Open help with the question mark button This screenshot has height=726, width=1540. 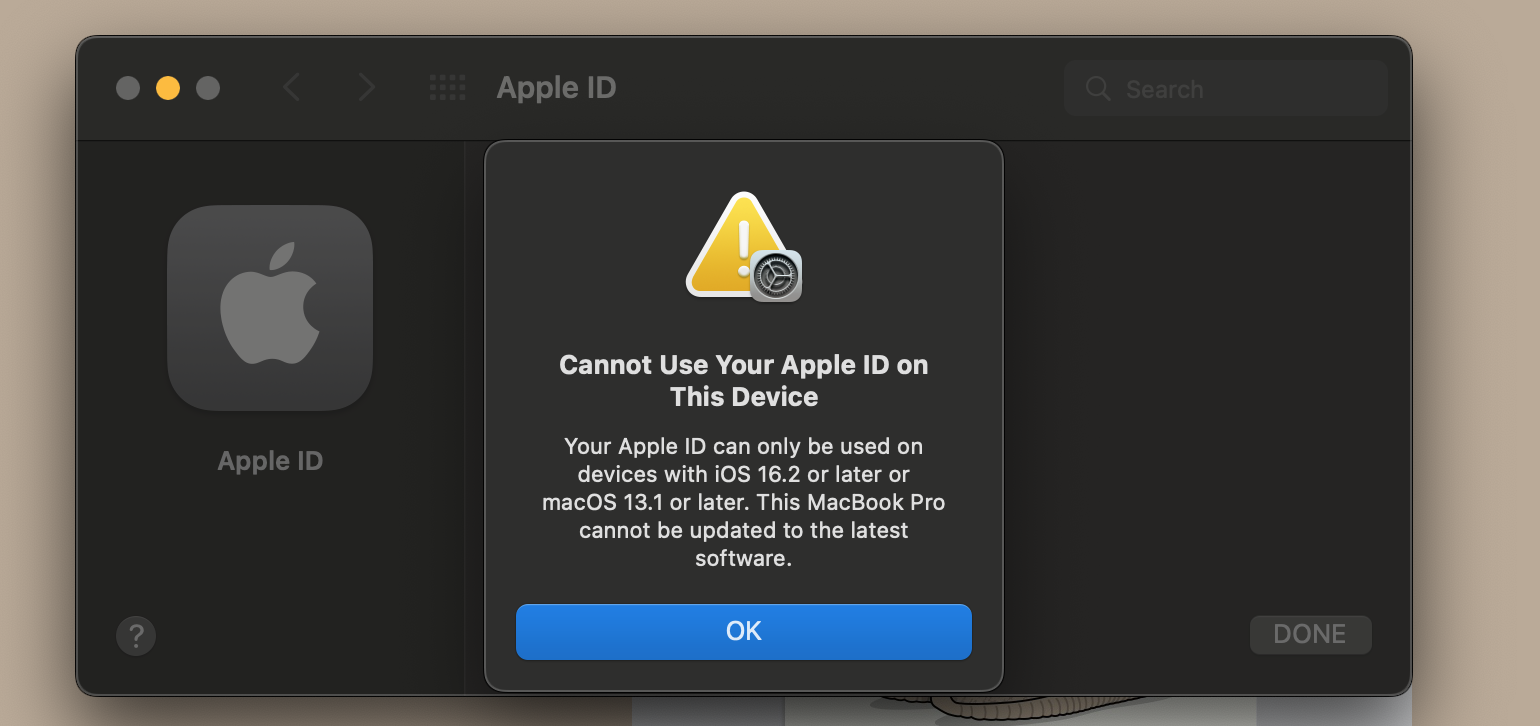(x=136, y=635)
